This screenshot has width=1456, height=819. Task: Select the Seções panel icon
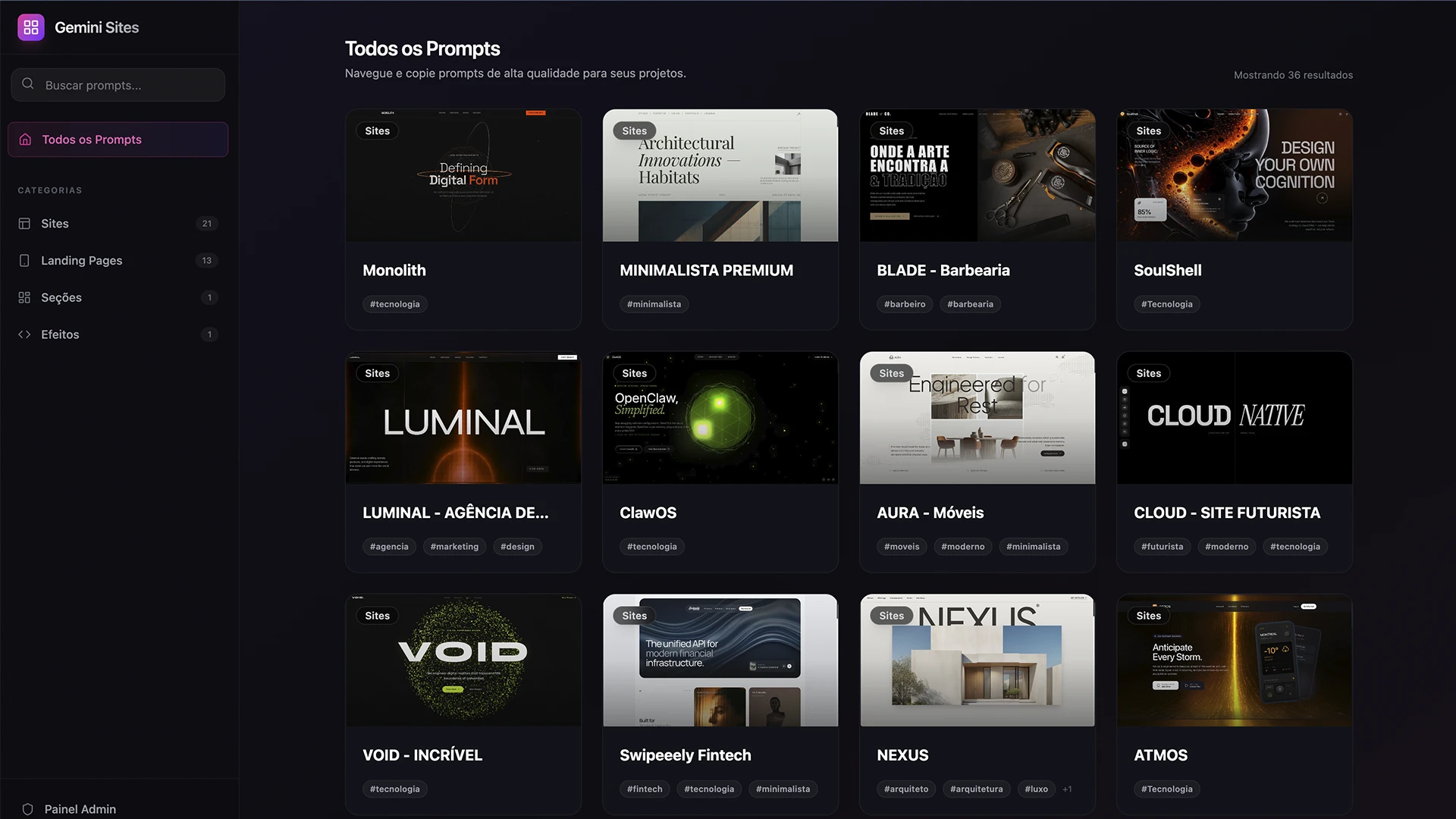click(x=25, y=297)
